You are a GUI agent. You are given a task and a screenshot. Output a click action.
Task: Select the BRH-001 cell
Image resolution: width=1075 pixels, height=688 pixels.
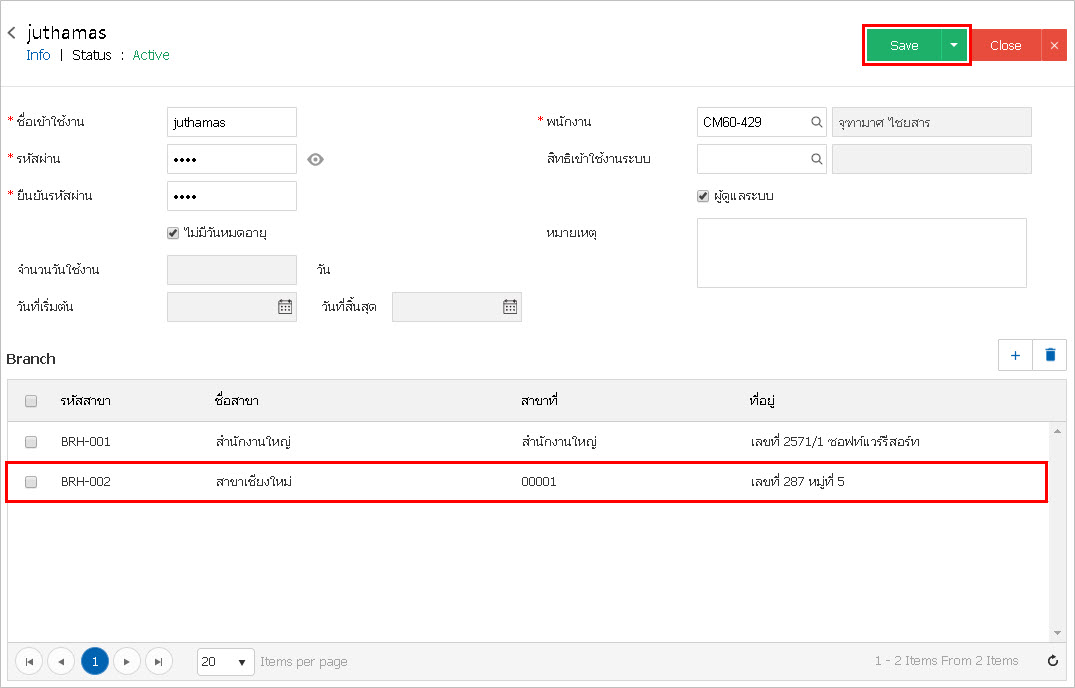click(86, 442)
